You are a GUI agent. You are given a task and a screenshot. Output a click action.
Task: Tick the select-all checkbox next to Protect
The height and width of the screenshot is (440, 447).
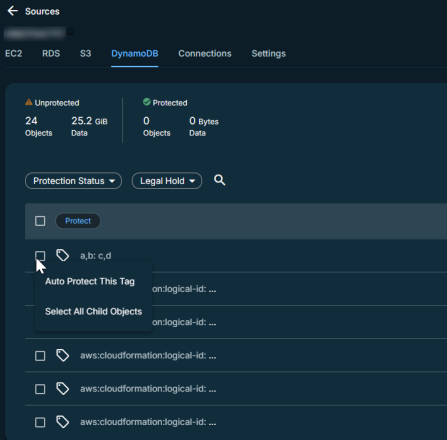click(40, 221)
